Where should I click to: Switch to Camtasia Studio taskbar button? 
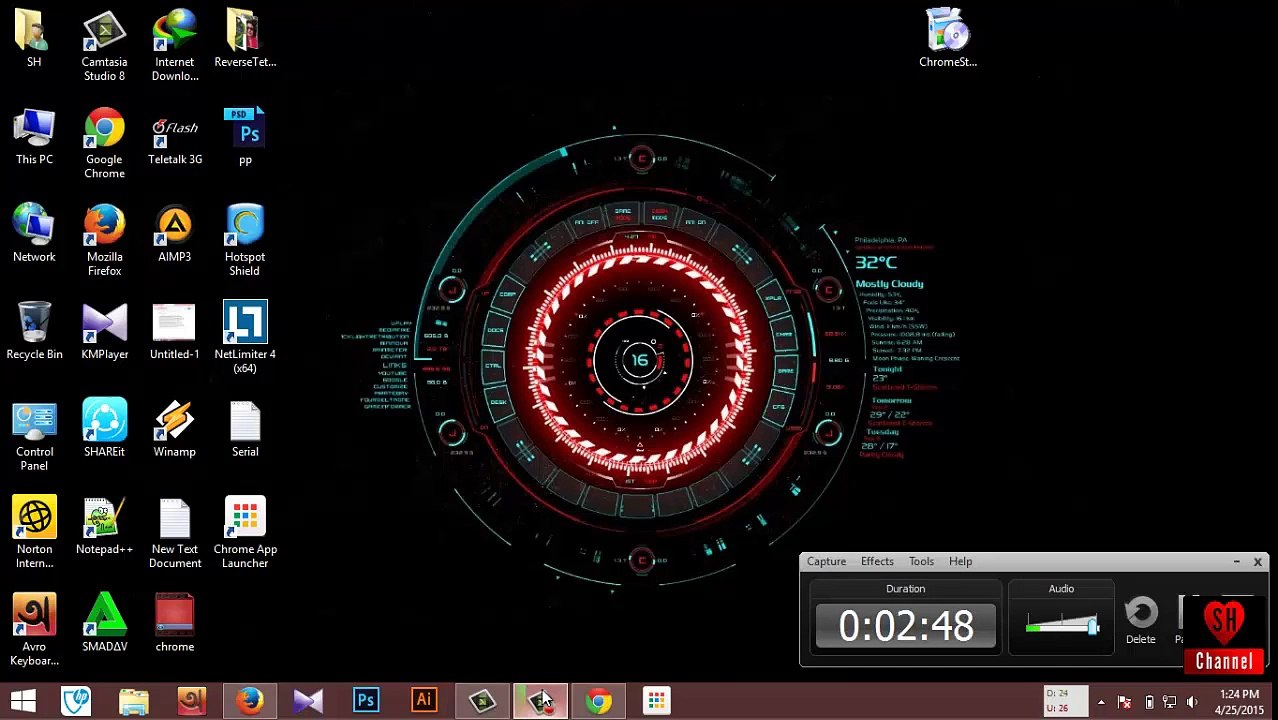tap(482, 701)
